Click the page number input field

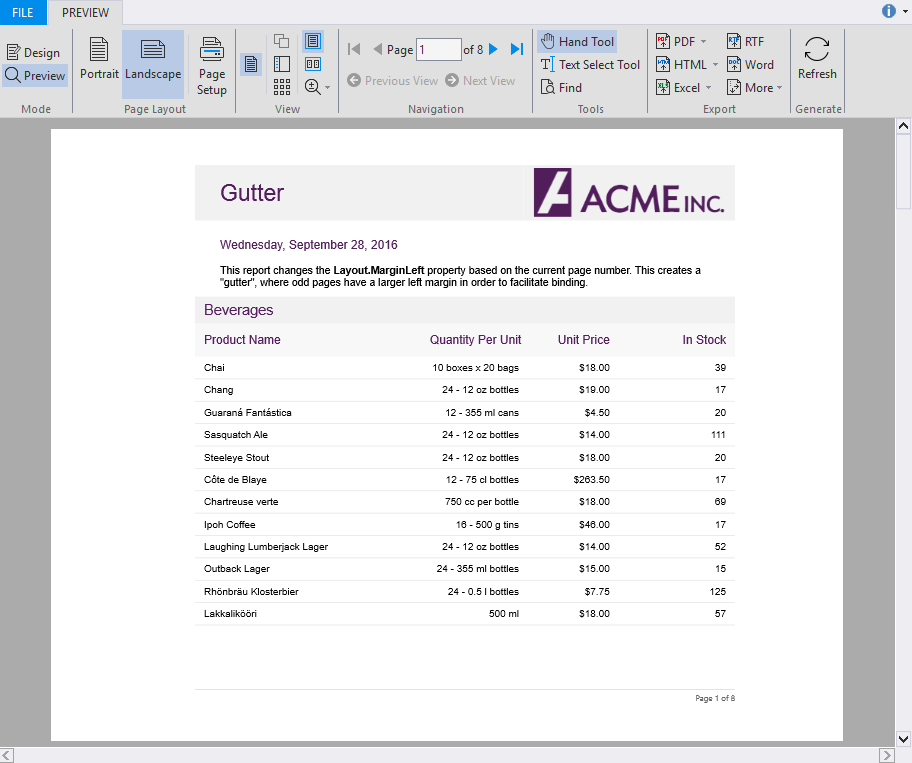pyautogui.click(x=438, y=49)
